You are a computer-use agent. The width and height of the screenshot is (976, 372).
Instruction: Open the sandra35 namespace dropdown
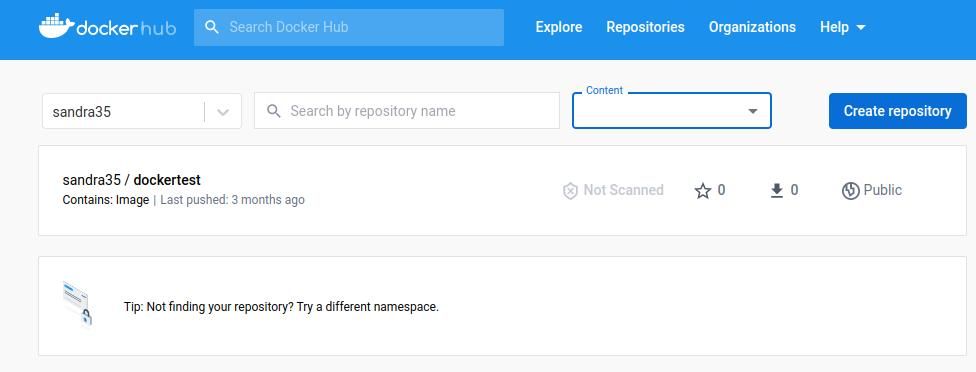(x=141, y=111)
